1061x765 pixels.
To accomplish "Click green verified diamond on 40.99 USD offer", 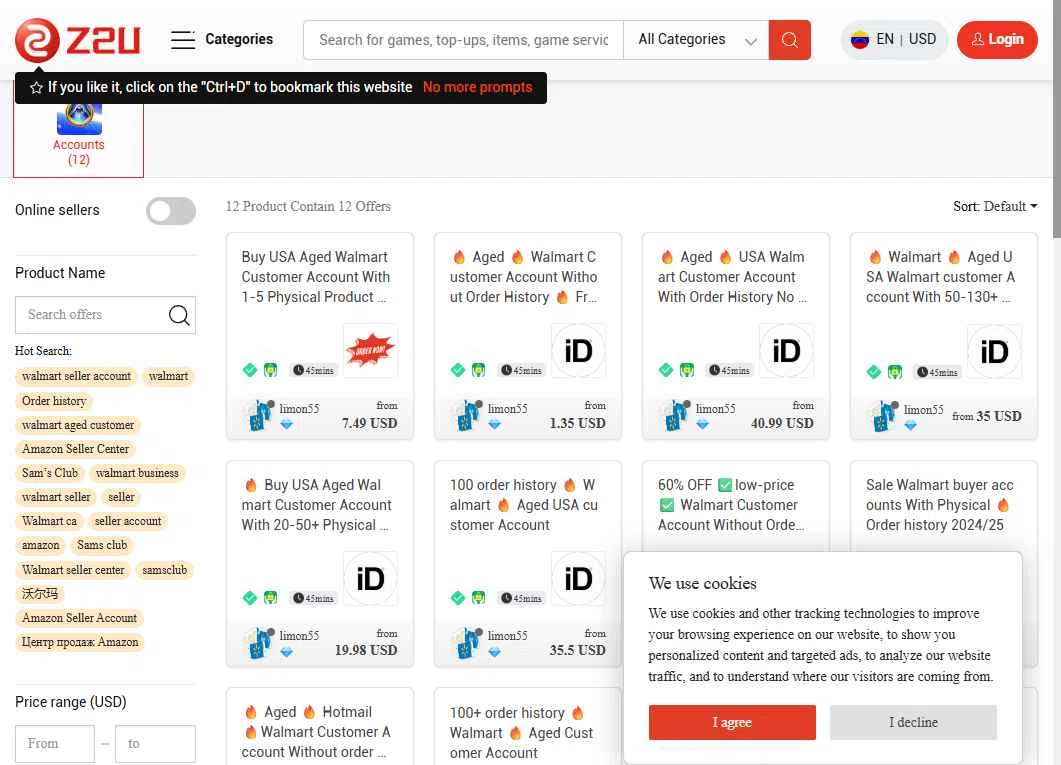I will pos(666,370).
